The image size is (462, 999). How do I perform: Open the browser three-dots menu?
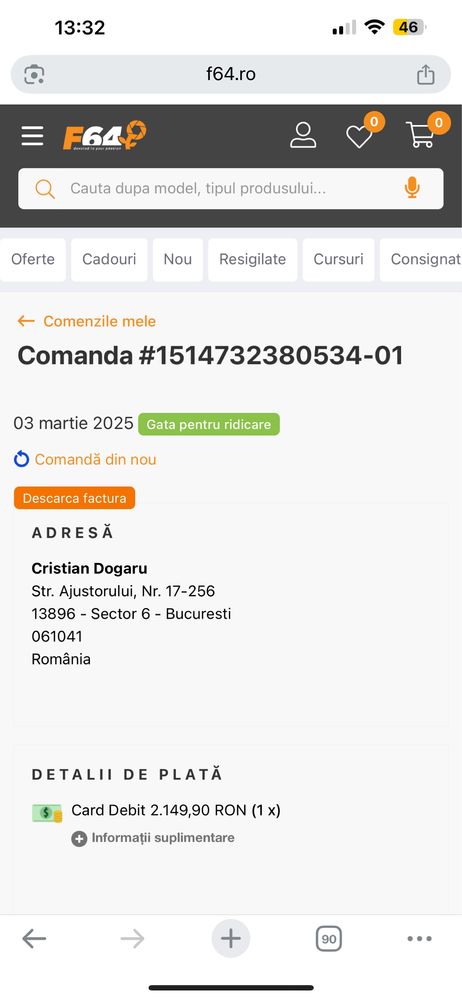419,938
